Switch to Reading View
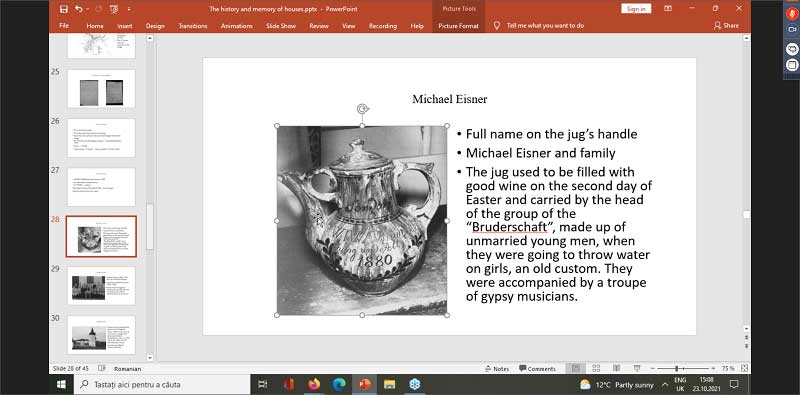 click(616, 368)
